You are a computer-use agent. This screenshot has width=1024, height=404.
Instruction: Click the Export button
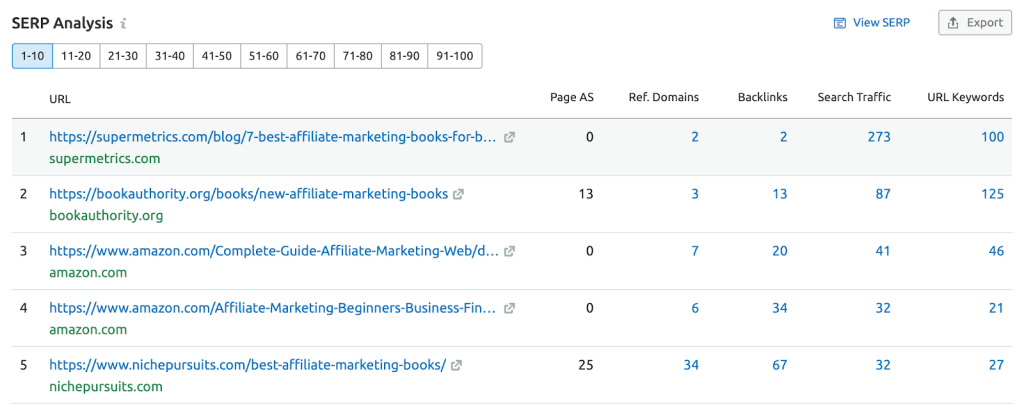coord(974,23)
